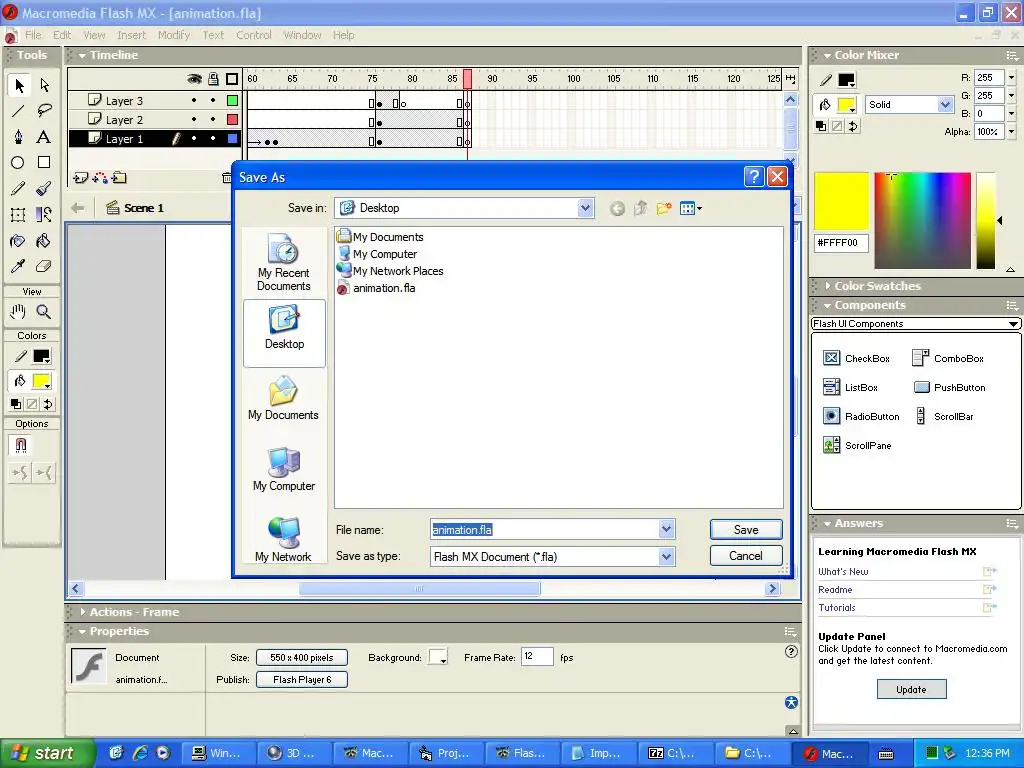
Task: Expand the Actions - Frame panel
Action: [x=82, y=612]
